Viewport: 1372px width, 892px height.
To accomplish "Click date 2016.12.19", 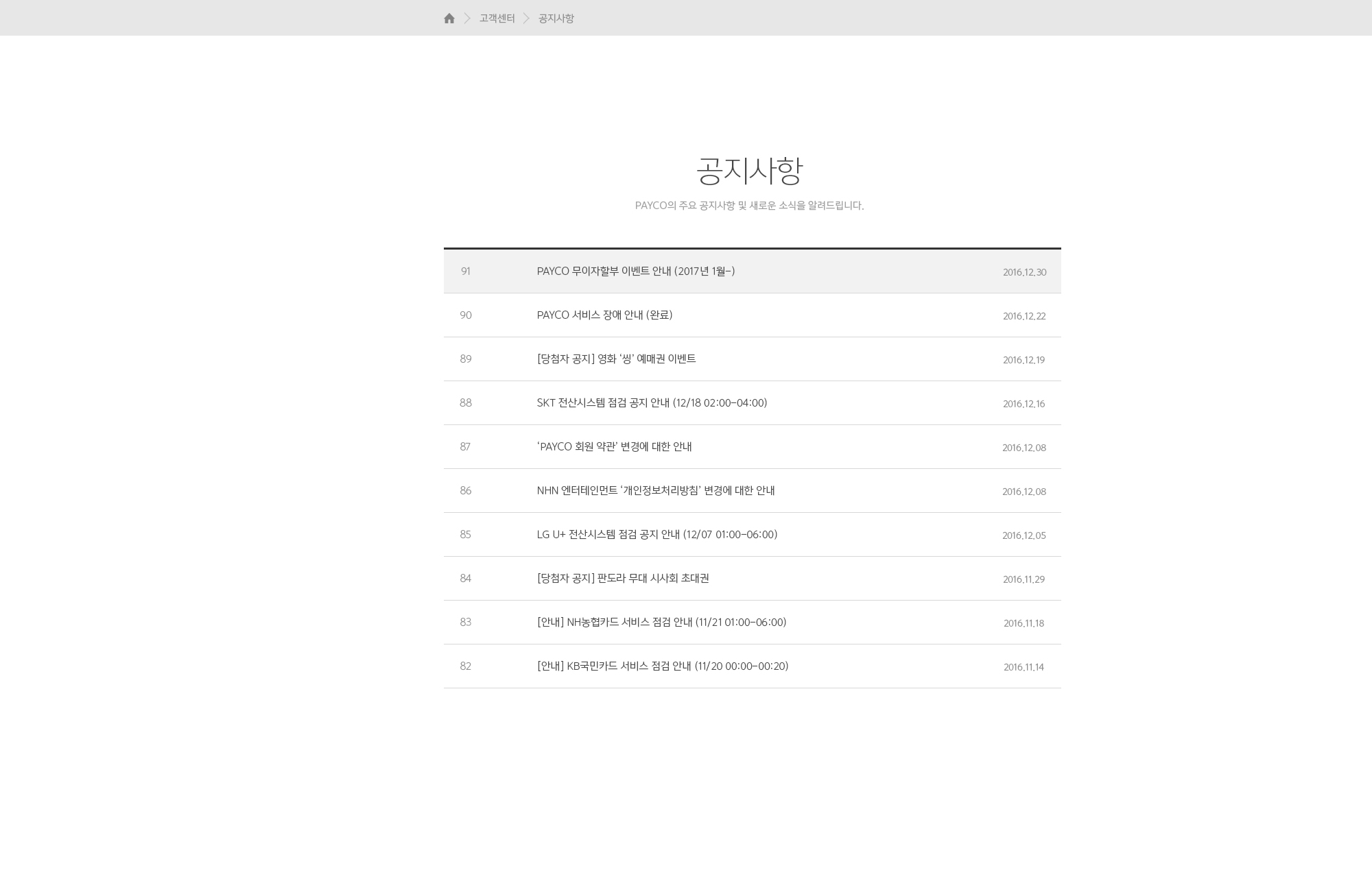I will pyautogui.click(x=1024, y=360).
